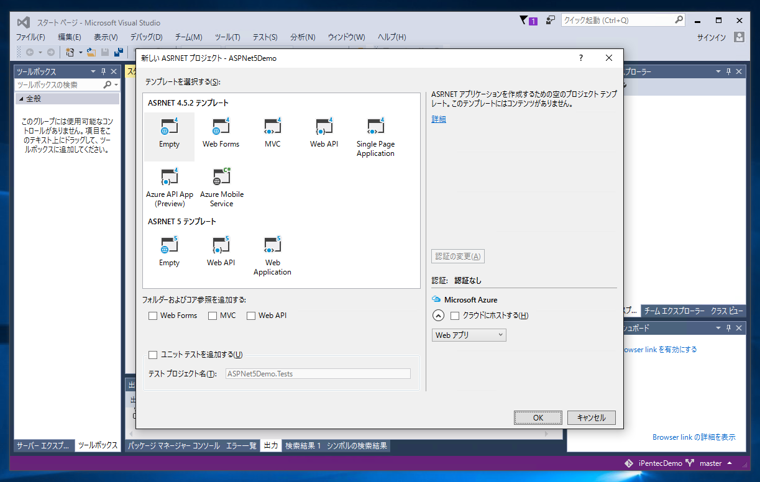Click the Save All toolbar icon
This screenshot has height=482, width=760.
pyautogui.click(x=119, y=52)
